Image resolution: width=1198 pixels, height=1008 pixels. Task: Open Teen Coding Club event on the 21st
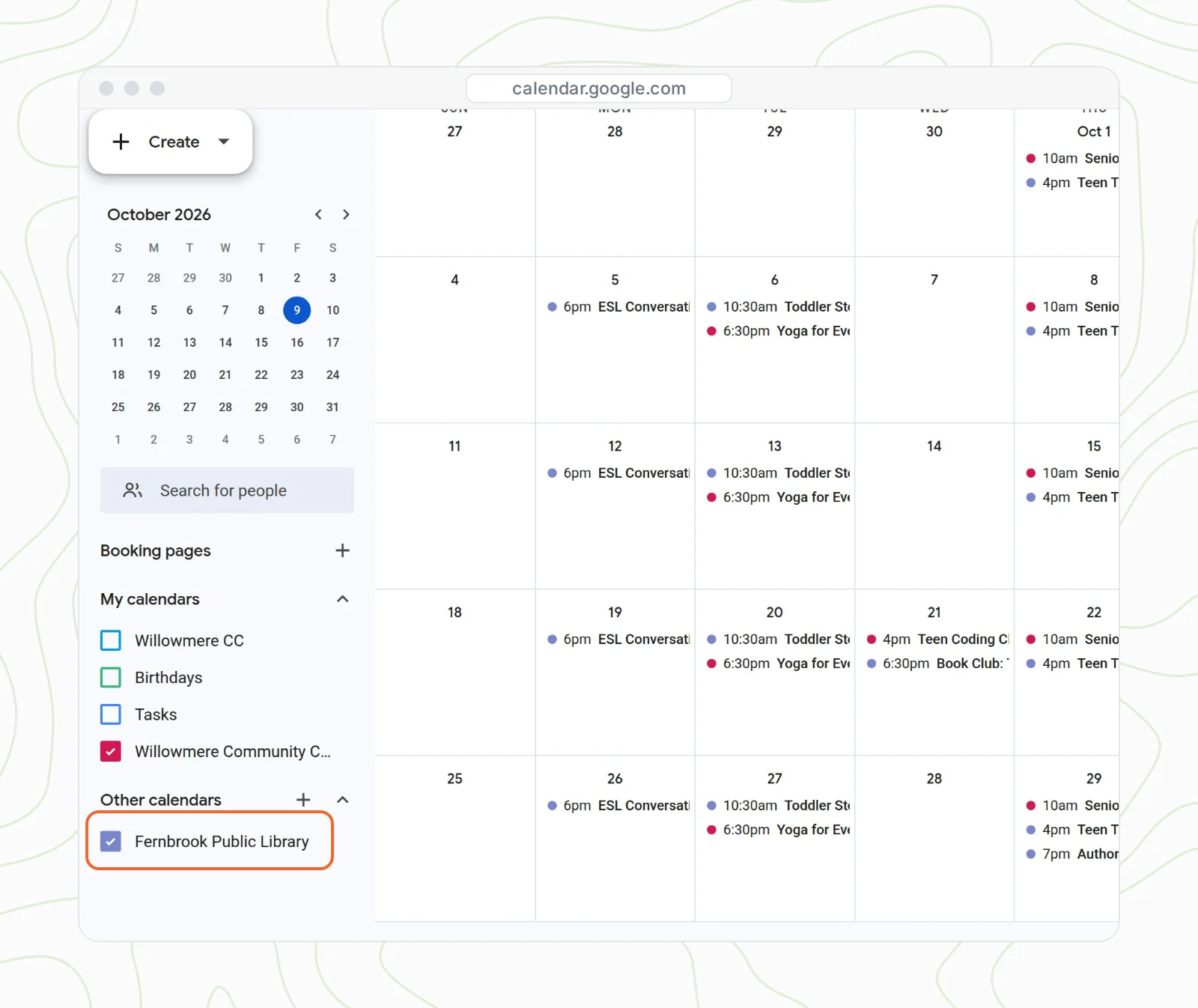point(937,640)
